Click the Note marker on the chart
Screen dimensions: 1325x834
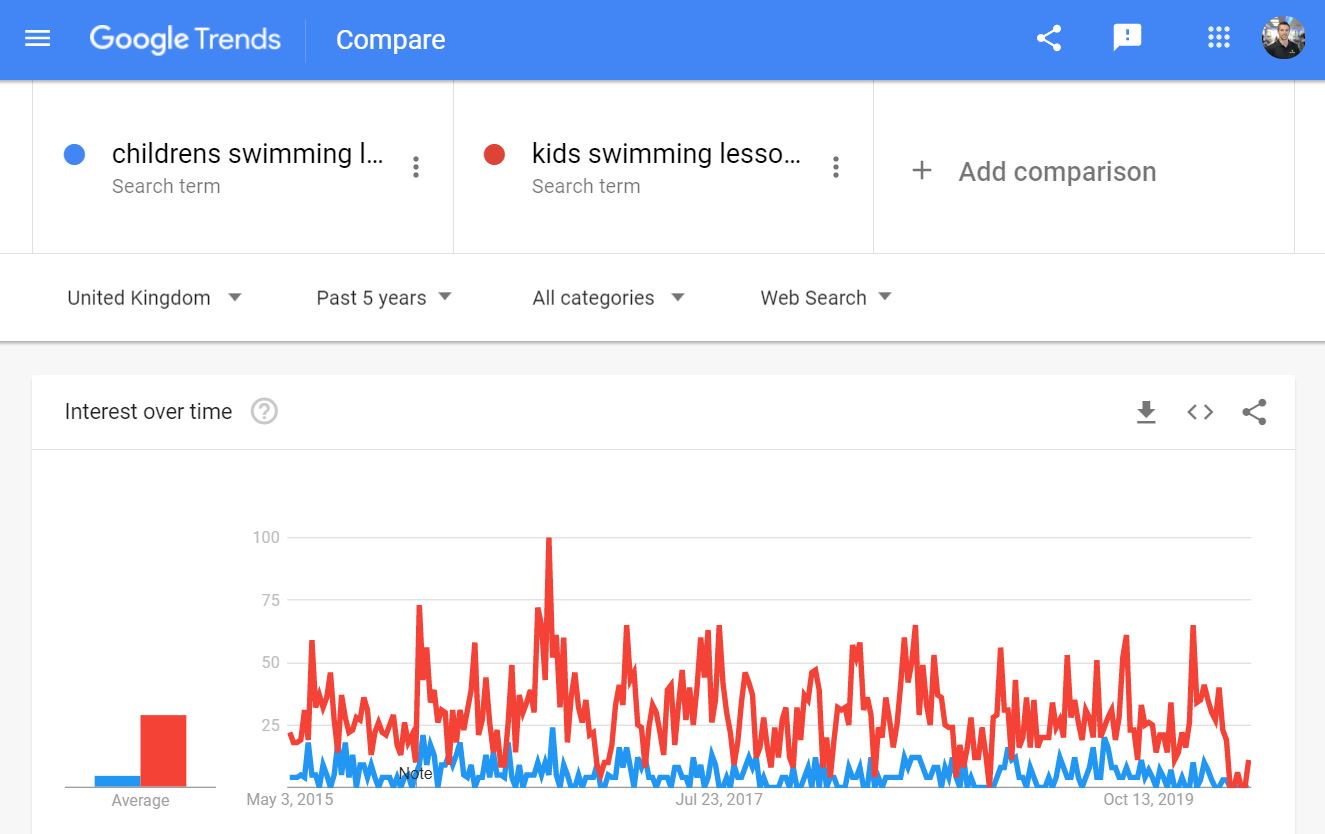[x=415, y=773]
